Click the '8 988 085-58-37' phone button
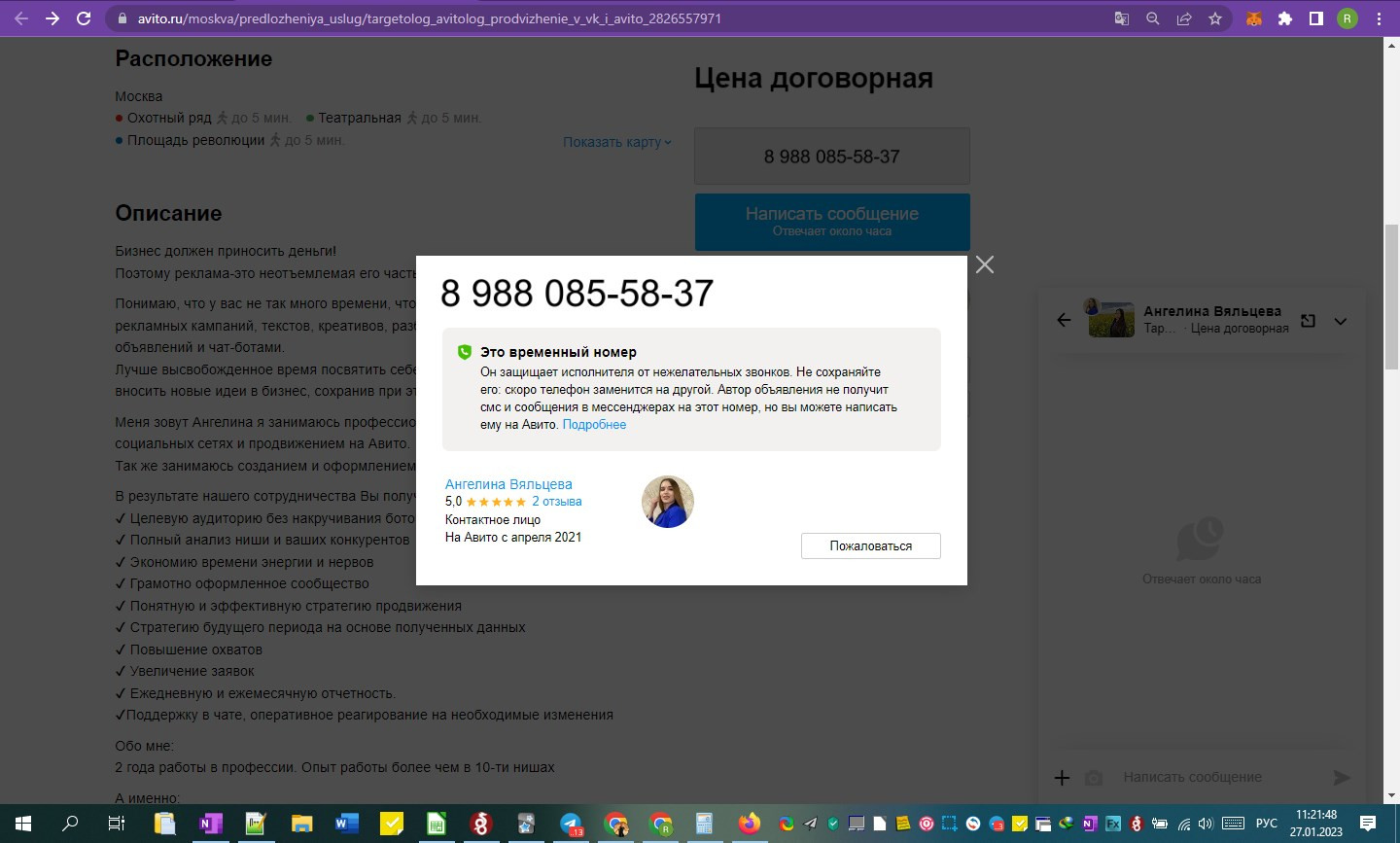Screen dimensions: 1400x843 pos(832,157)
